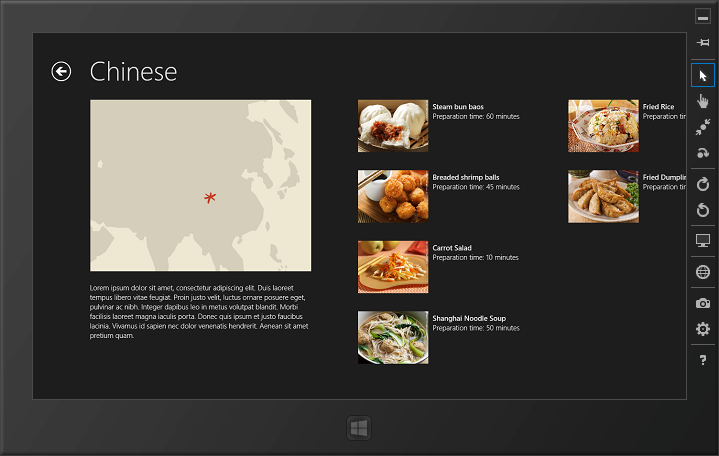Screen dimensions: 719x456
Task: Rotate simulator counterclockwise
Action: click(702, 210)
